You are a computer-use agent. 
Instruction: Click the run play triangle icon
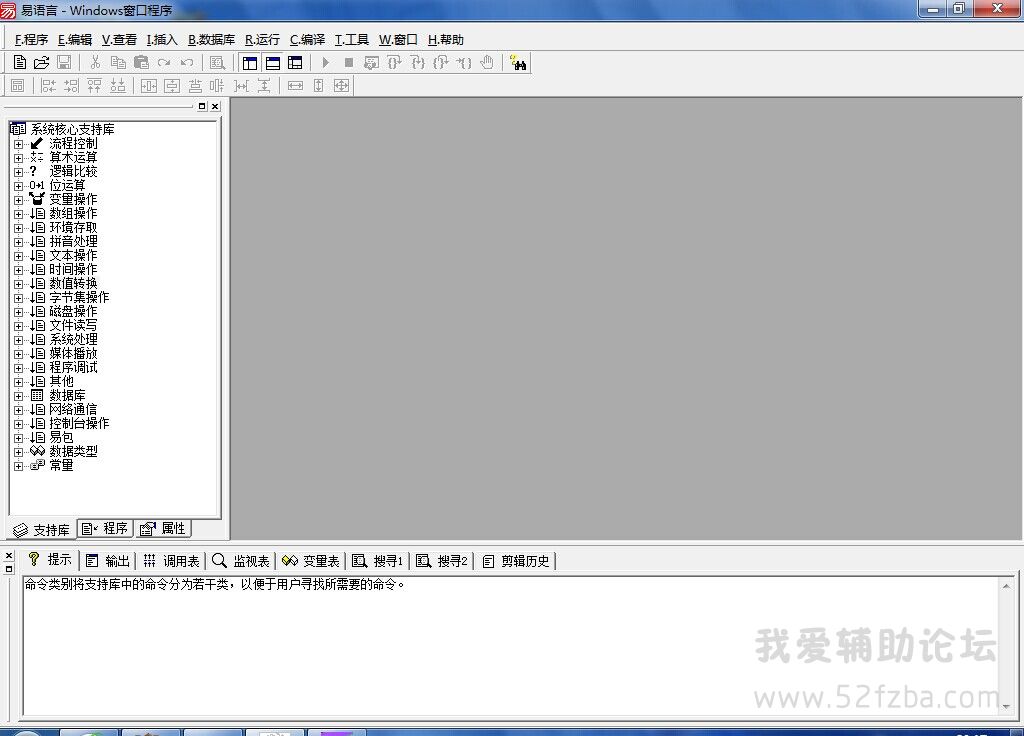click(x=326, y=63)
